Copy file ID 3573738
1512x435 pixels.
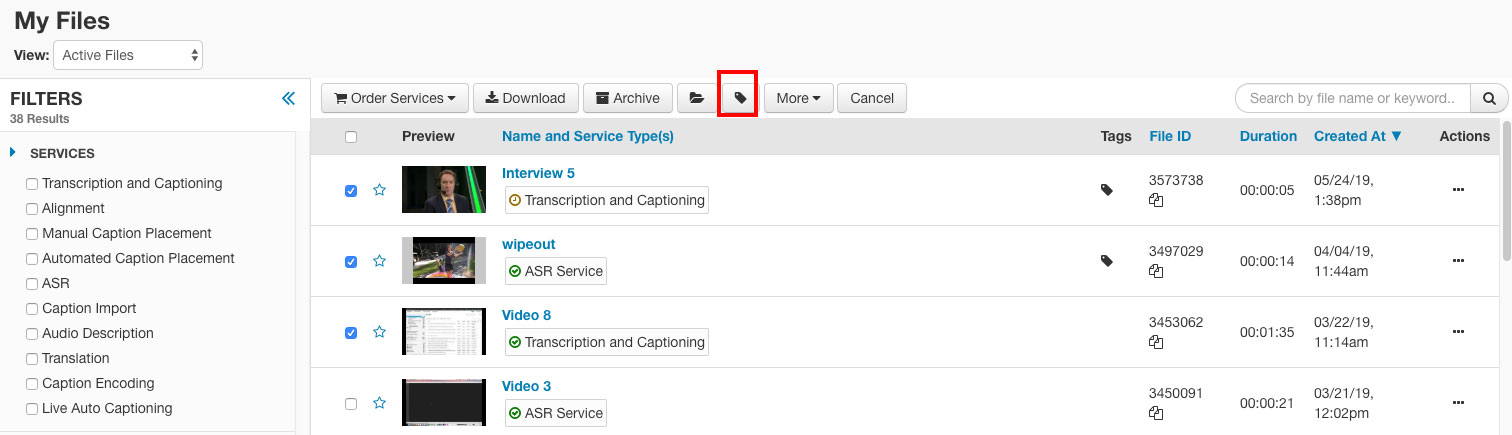pos(1156,200)
